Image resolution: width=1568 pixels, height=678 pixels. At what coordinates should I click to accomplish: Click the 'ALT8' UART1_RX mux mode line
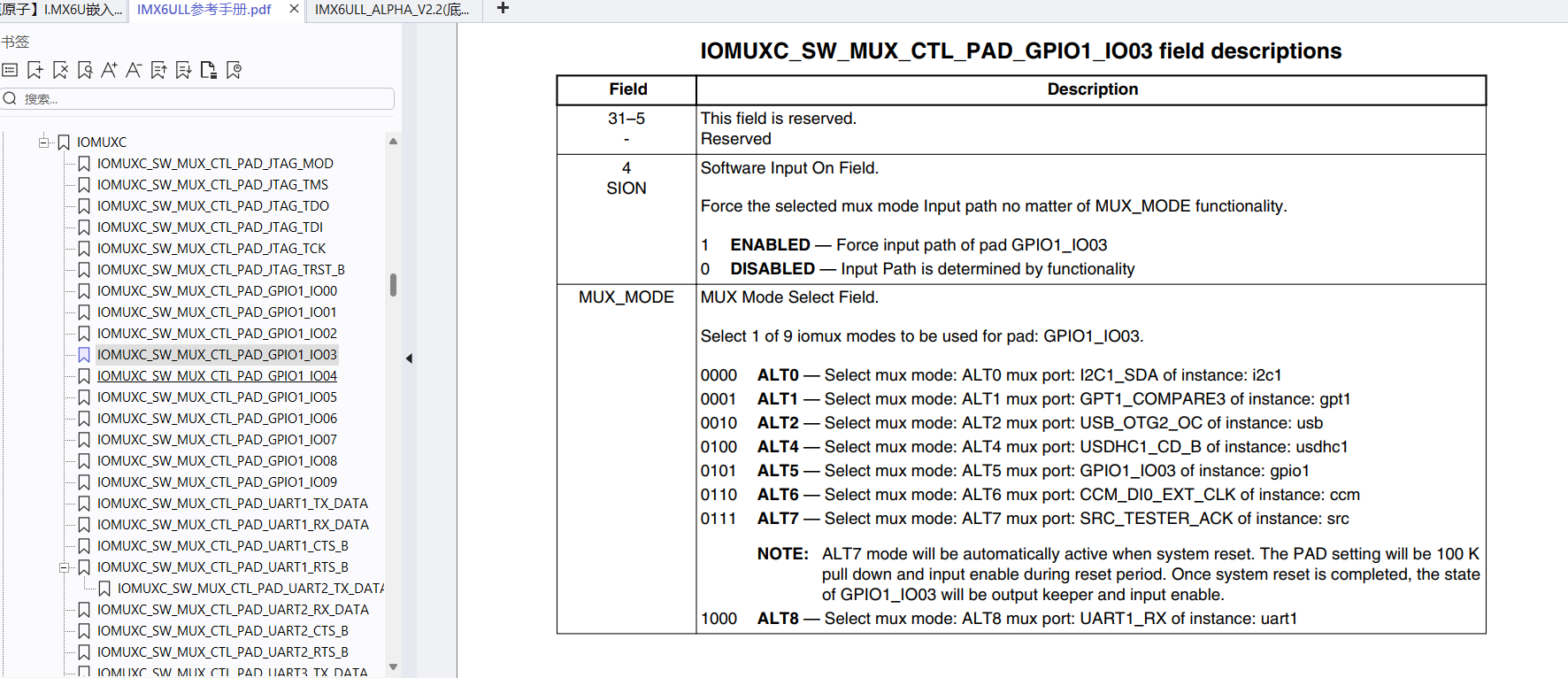pyautogui.click(x=998, y=619)
